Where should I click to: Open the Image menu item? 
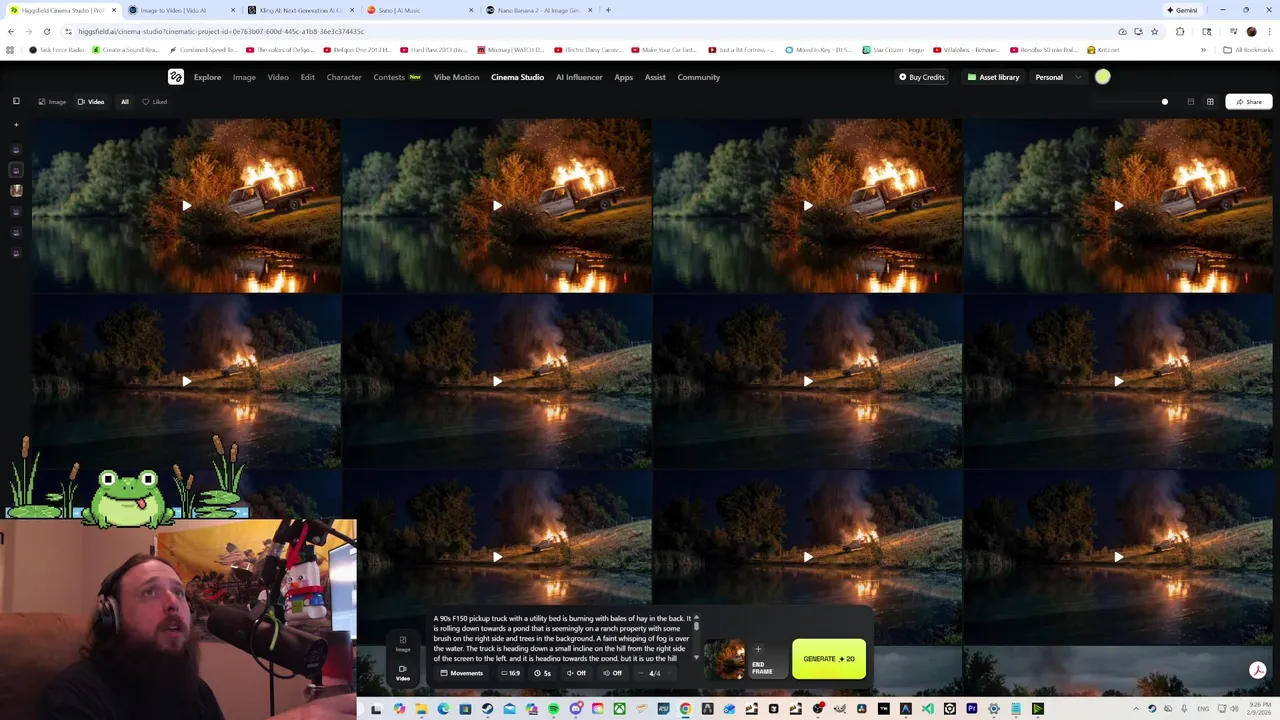(x=244, y=77)
